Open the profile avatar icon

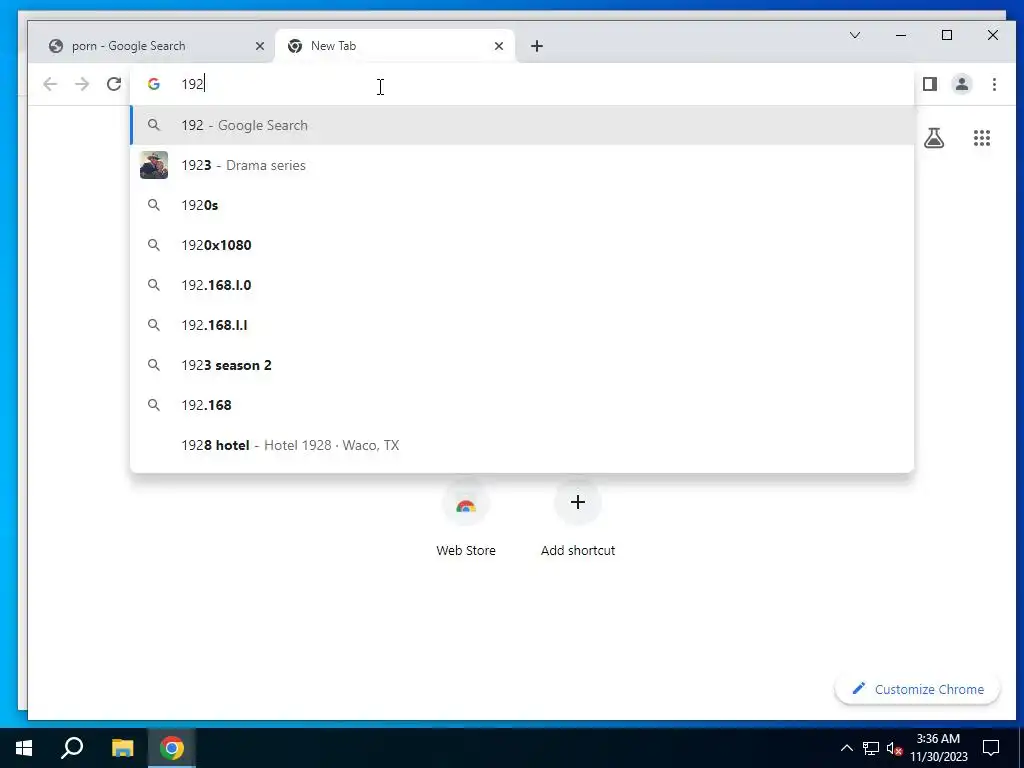962,84
